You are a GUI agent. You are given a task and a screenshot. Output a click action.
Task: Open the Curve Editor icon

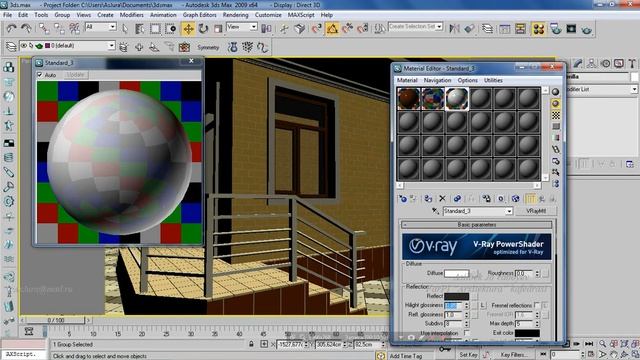coord(505,29)
